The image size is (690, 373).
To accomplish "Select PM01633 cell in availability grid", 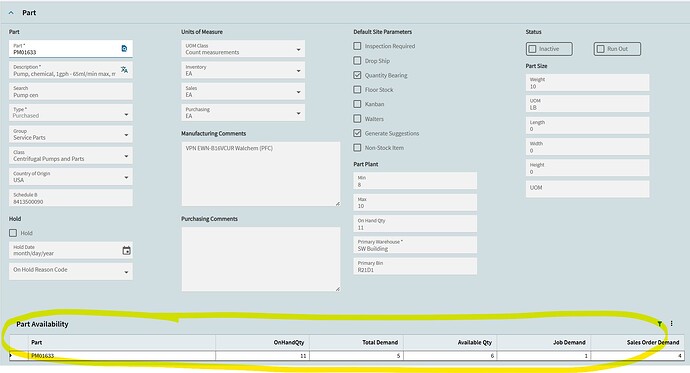I will [x=122, y=355].
